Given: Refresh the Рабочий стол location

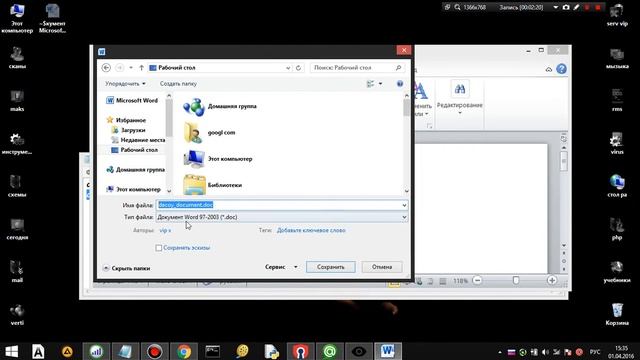Looking at the screenshot, I should point(298,68).
